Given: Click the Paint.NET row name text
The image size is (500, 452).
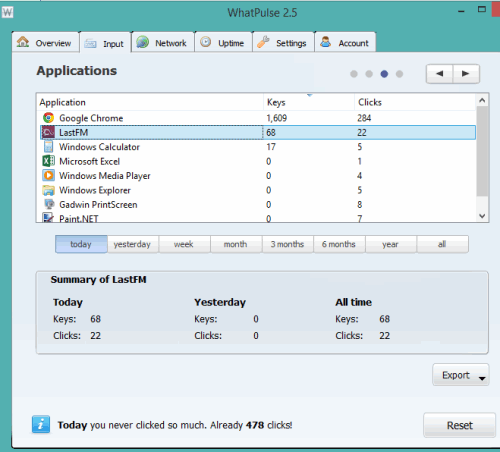Looking at the screenshot, I should tap(79, 218).
